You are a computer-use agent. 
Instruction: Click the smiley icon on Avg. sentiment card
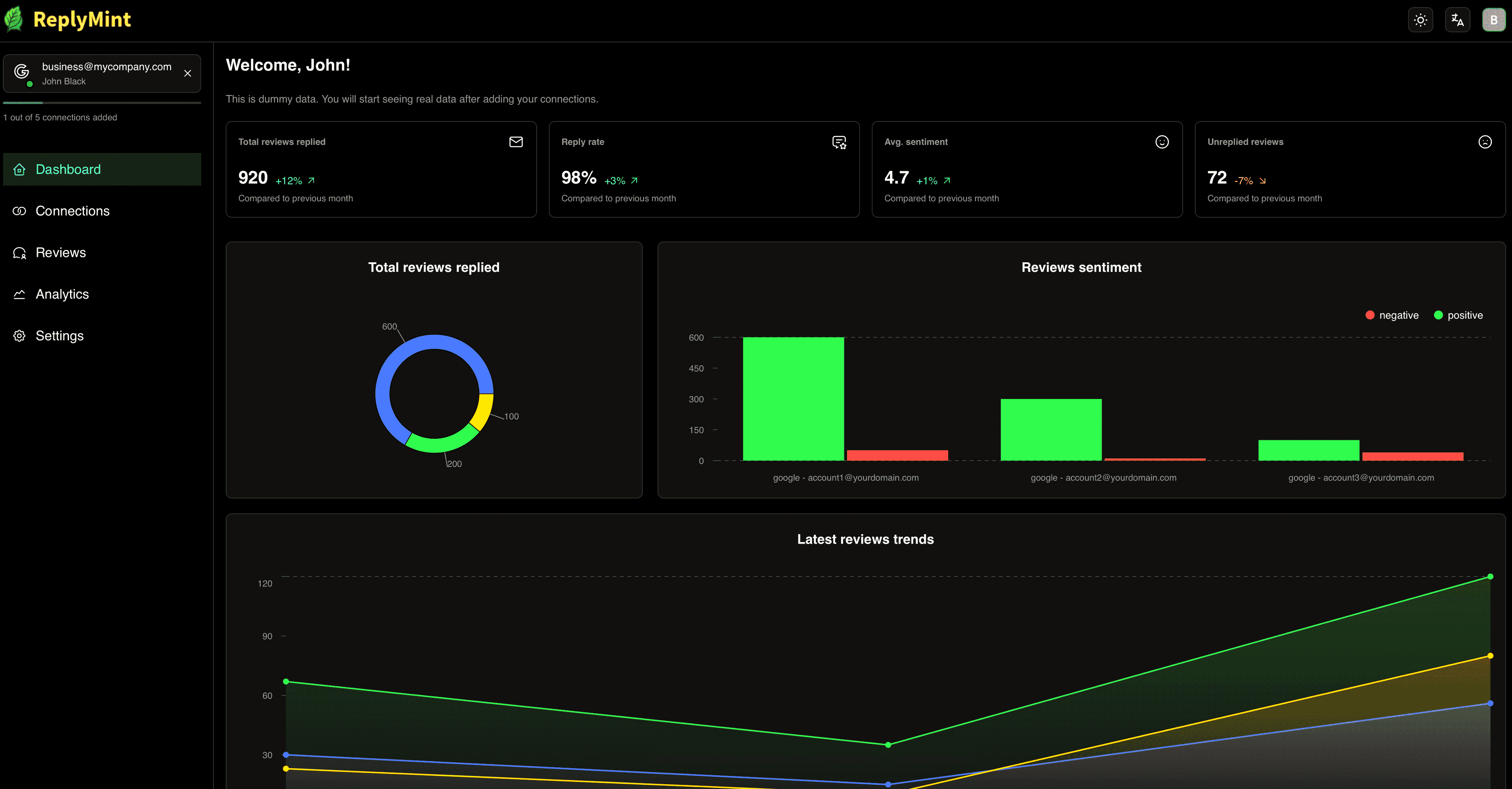1162,141
